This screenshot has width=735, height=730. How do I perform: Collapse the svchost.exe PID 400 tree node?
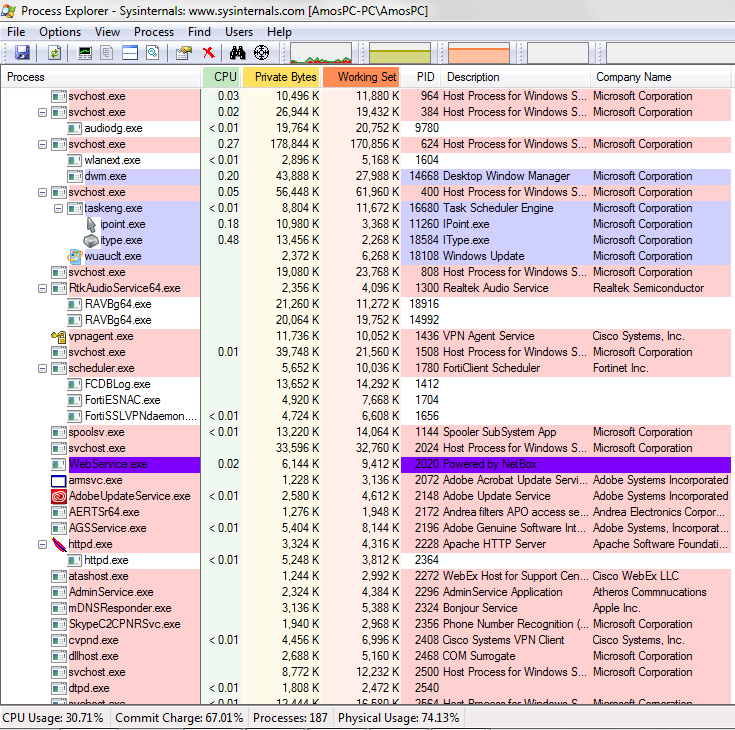pyautogui.click(x=43, y=192)
